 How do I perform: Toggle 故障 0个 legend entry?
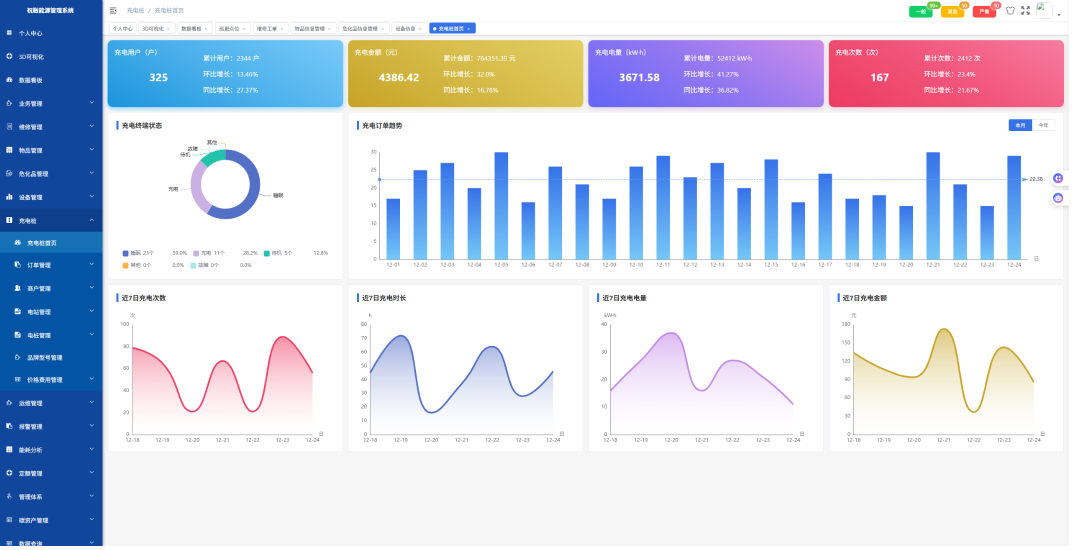pyautogui.click(x=205, y=265)
